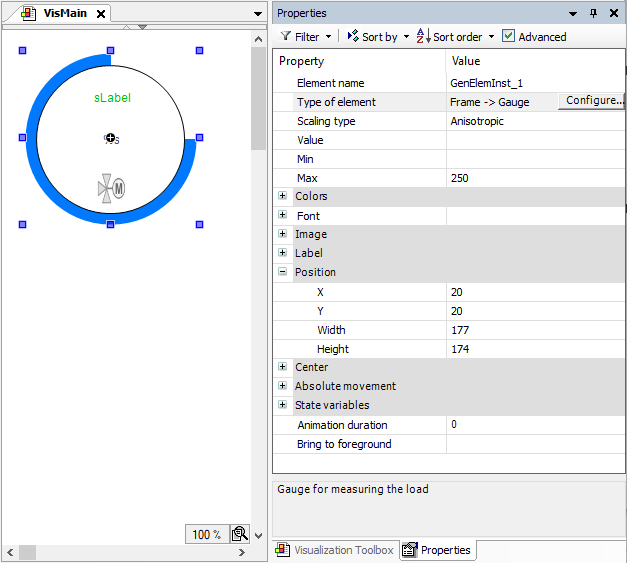Click the valve motor symbol in gauge
Image resolution: width=627 pixels, height=563 pixels.
(x=111, y=187)
